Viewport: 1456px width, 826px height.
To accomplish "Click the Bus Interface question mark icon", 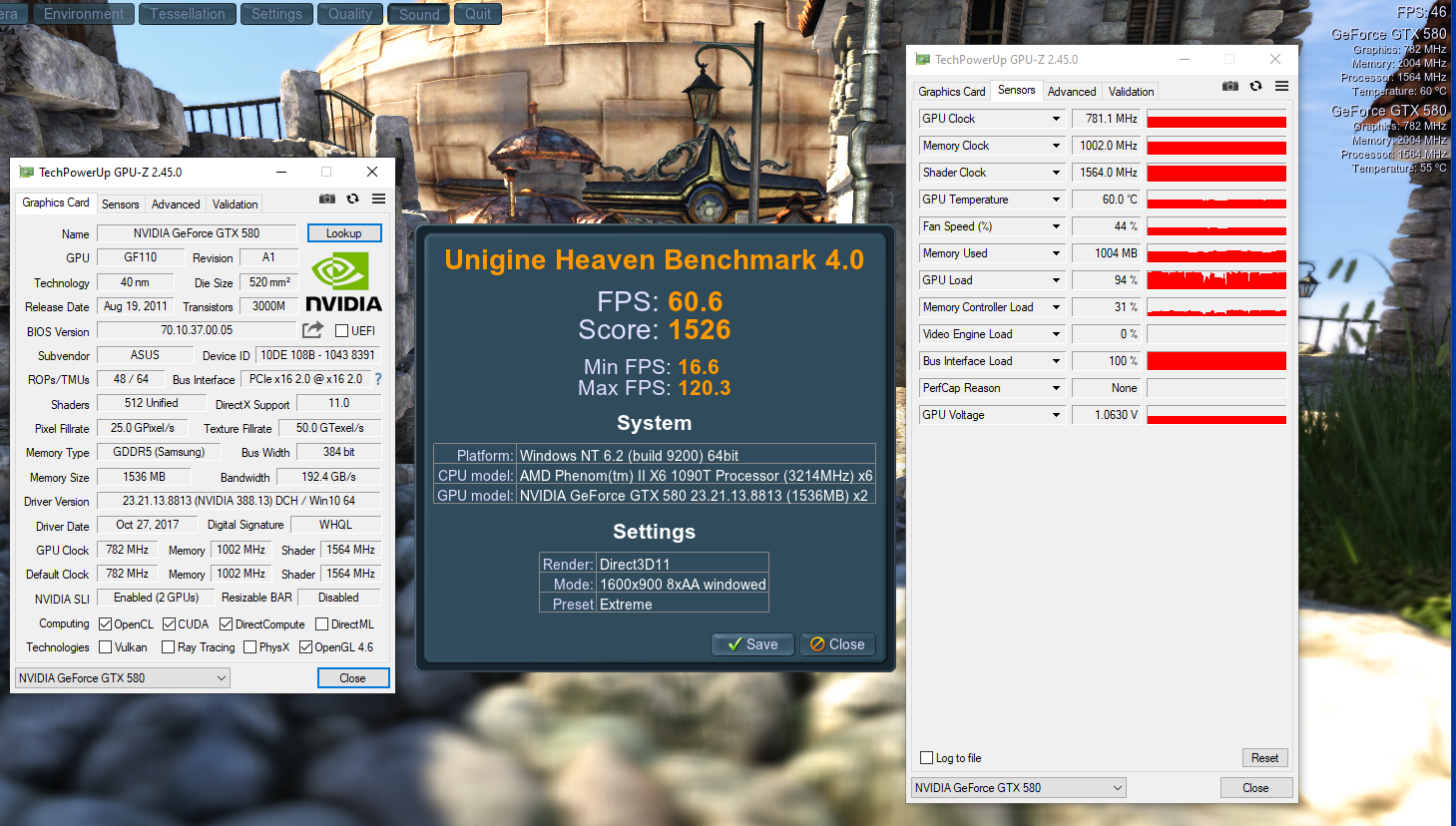I will pyautogui.click(x=378, y=379).
